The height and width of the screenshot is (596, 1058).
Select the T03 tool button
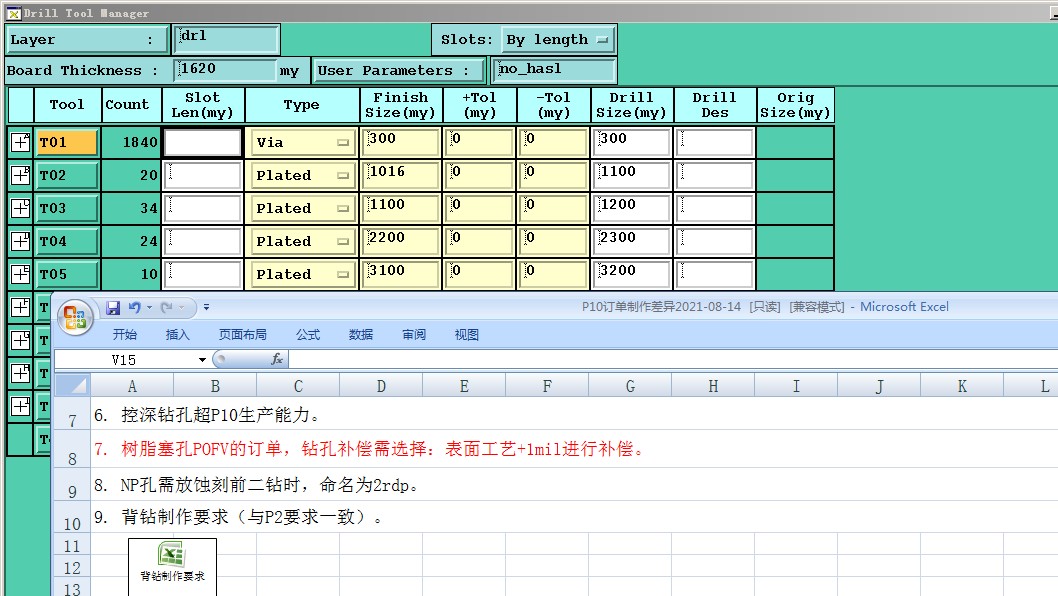click(67, 209)
